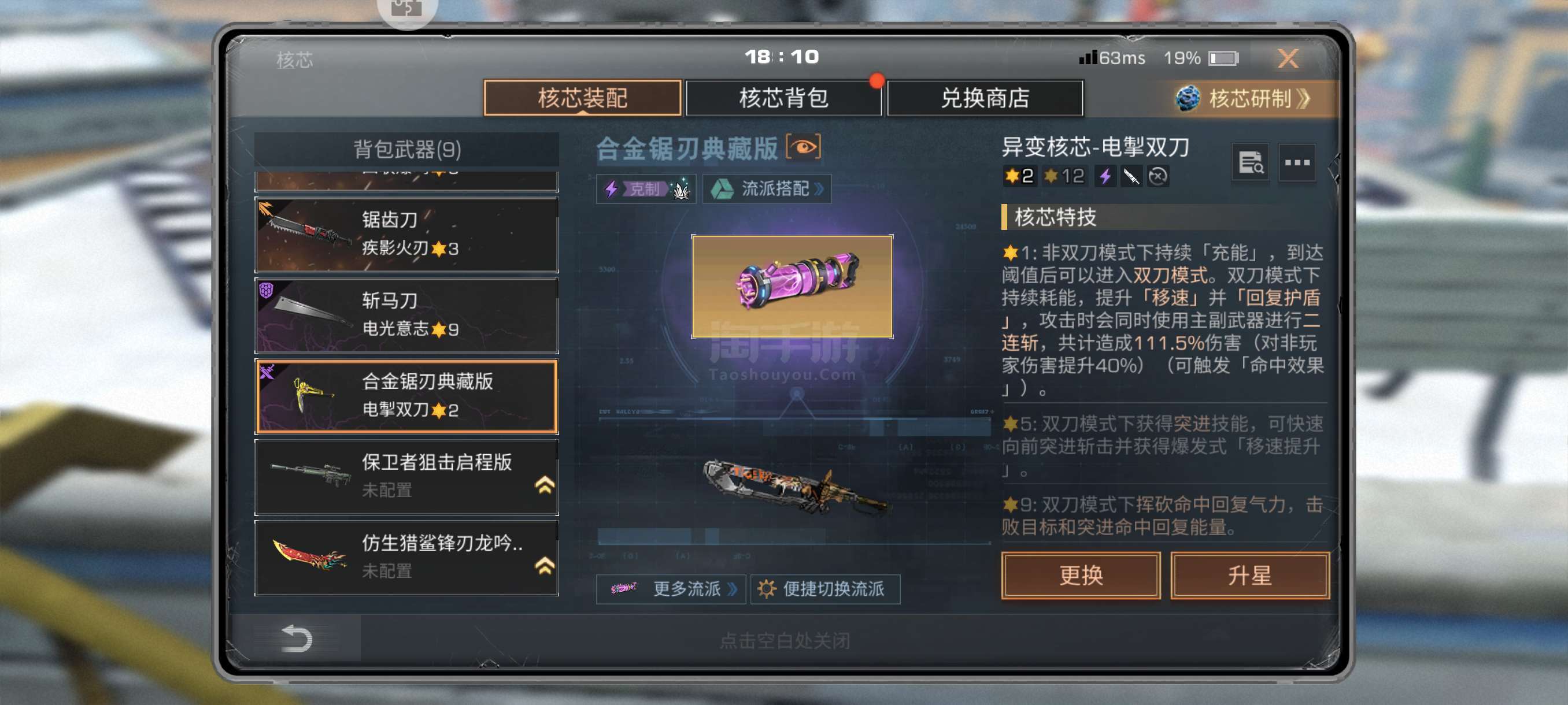
Task: Select 斩马刀 电光意志 in weapon list
Action: [406, 315]
